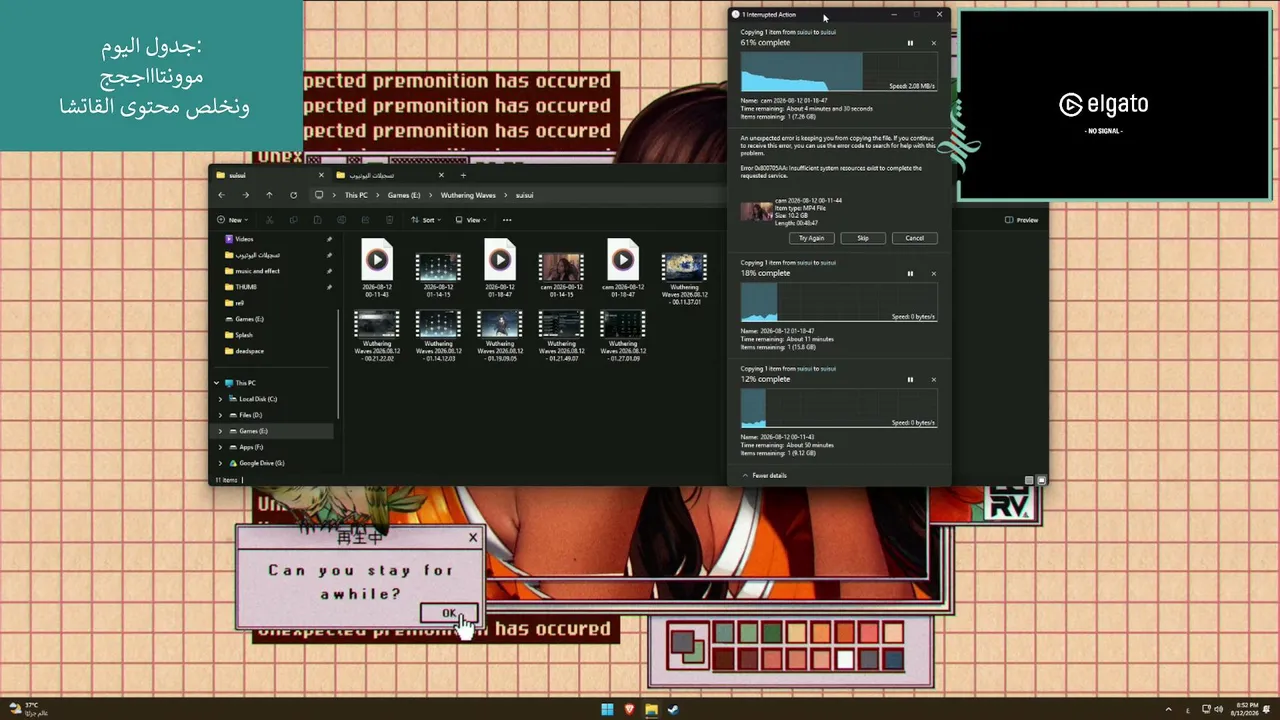This screenshot has width=1280, height=720.
Task: Open the volume control in tray
Action: coord(1217,709)
